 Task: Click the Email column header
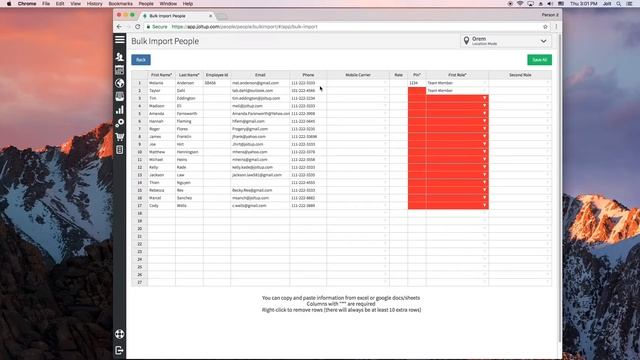pyautogui.click(x=260, y=75)
